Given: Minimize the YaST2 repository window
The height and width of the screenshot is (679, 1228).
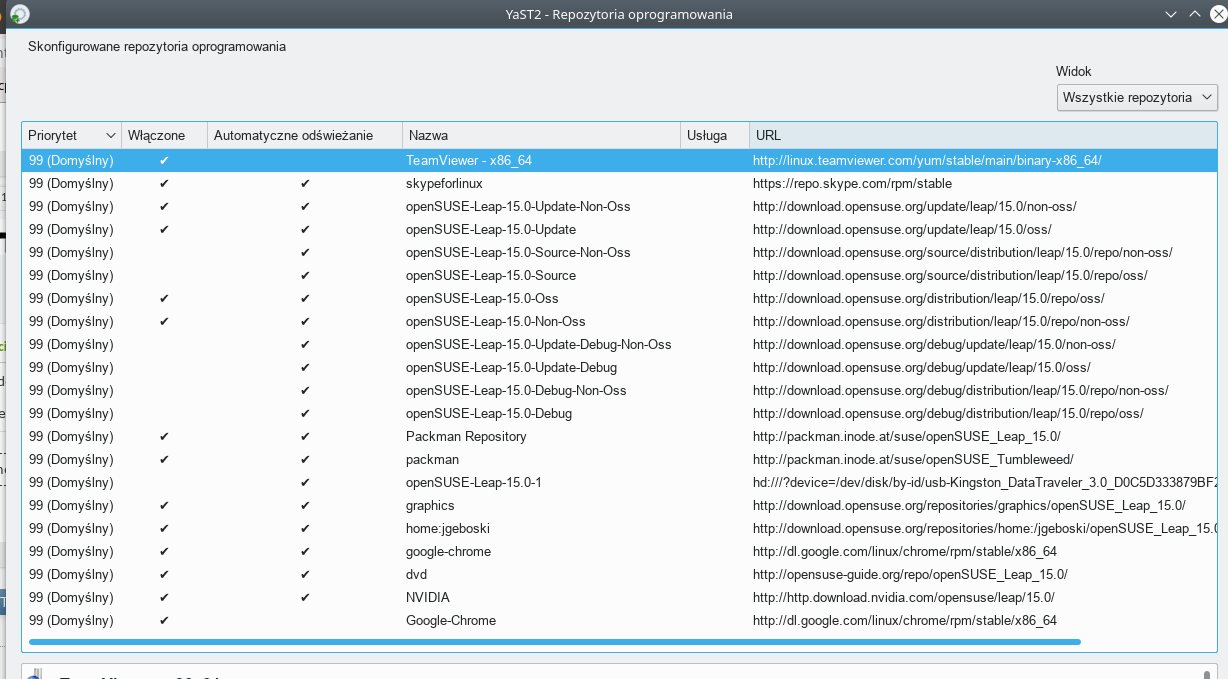Looking at the screenshot, I should coord(1171,14).
